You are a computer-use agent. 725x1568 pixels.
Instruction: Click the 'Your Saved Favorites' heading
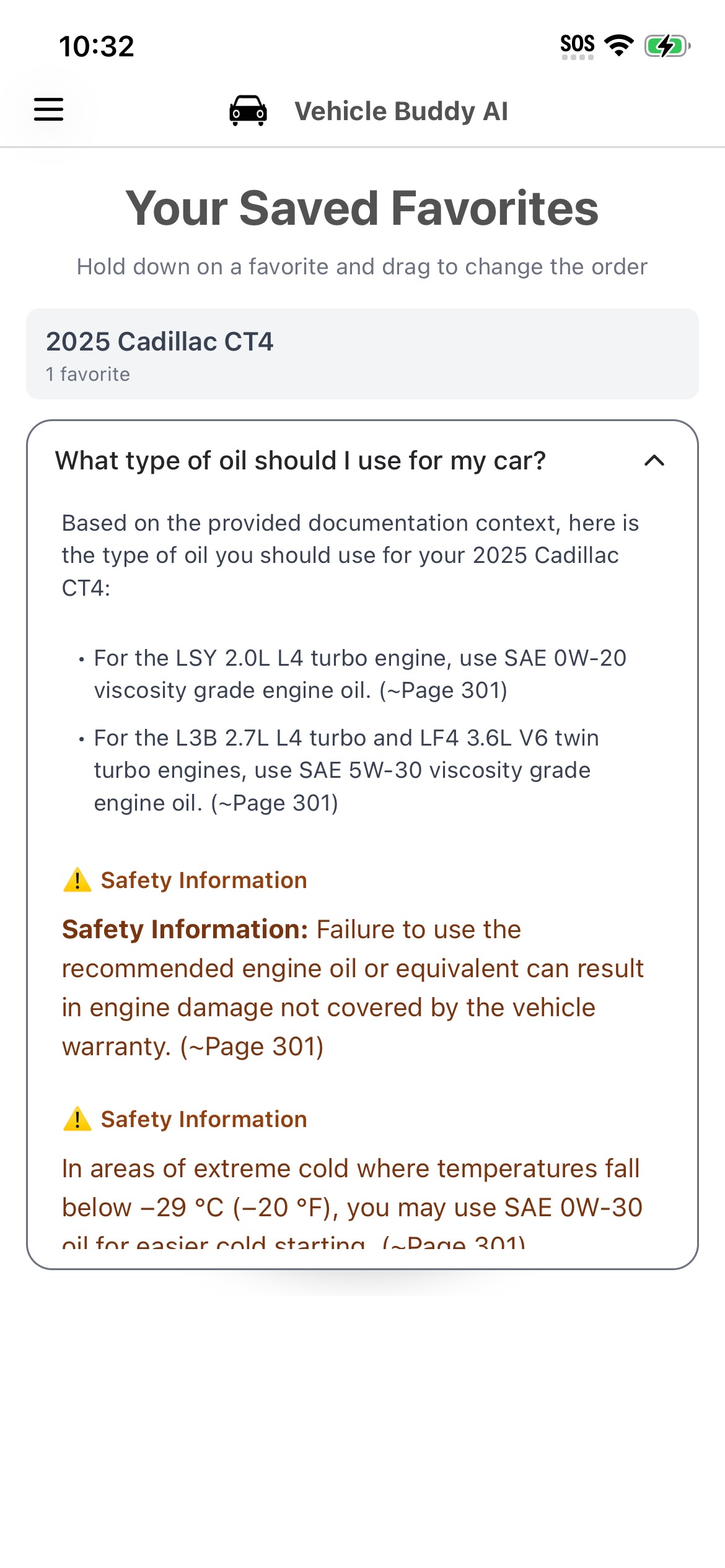(362, 208)
